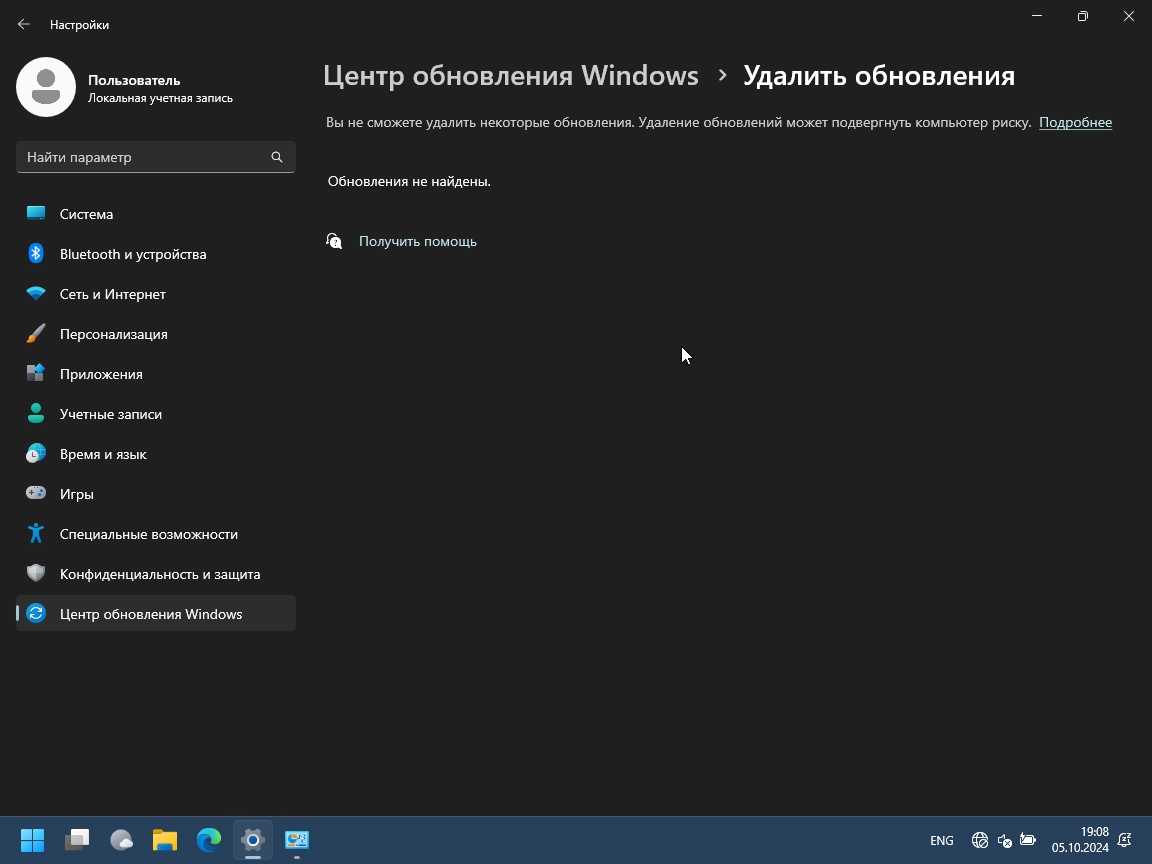
Task: Click Локальная учетная запись text
Action: [x=160, y=98]
